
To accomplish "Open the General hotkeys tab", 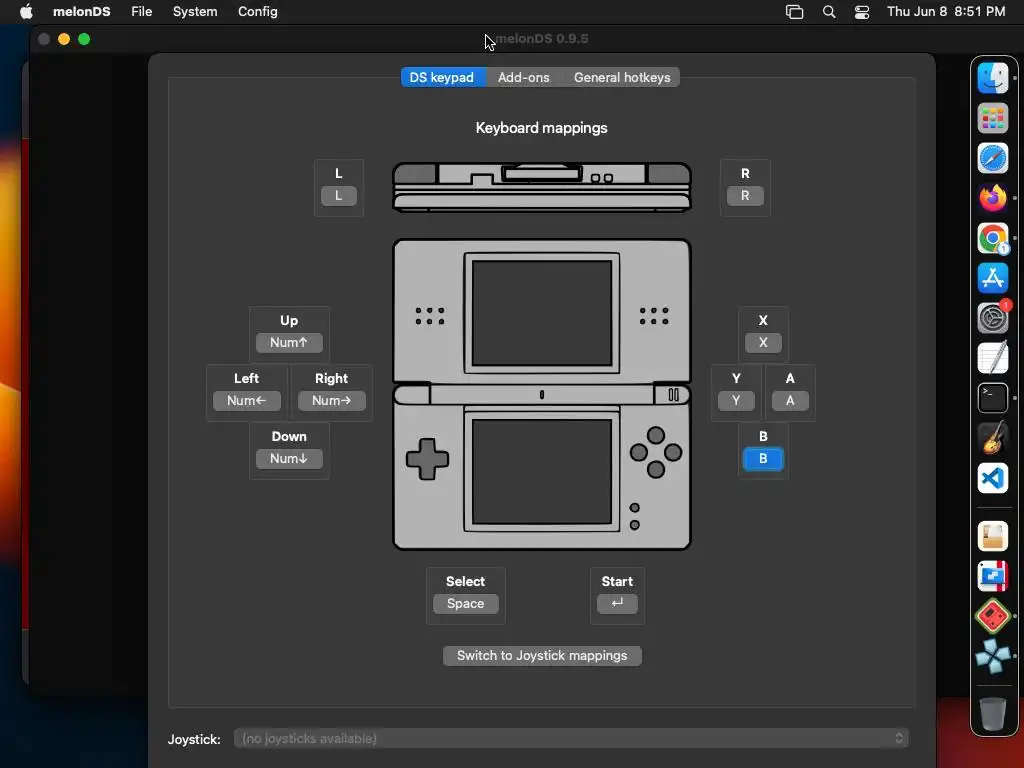I will (622, 77).
